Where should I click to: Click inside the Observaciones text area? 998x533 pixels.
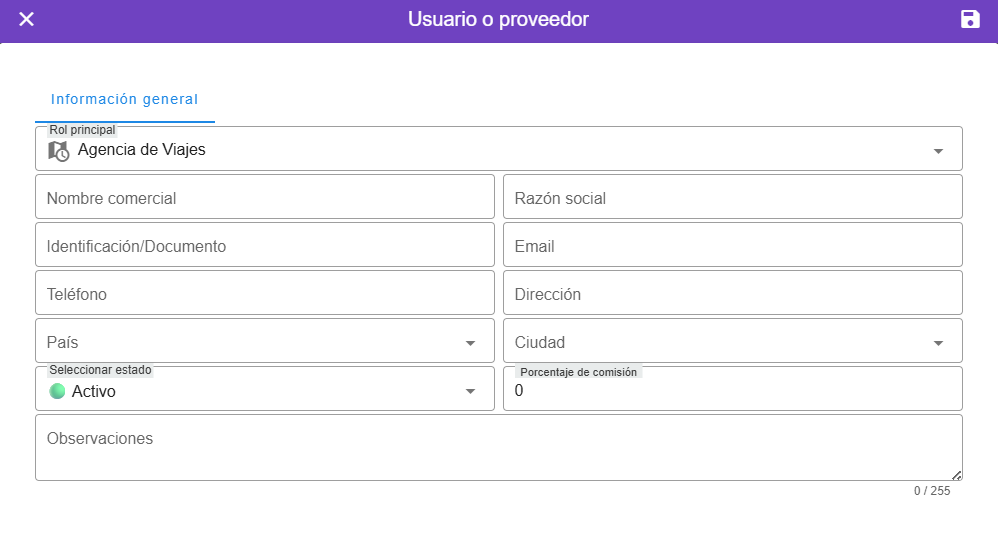point(498,448)
